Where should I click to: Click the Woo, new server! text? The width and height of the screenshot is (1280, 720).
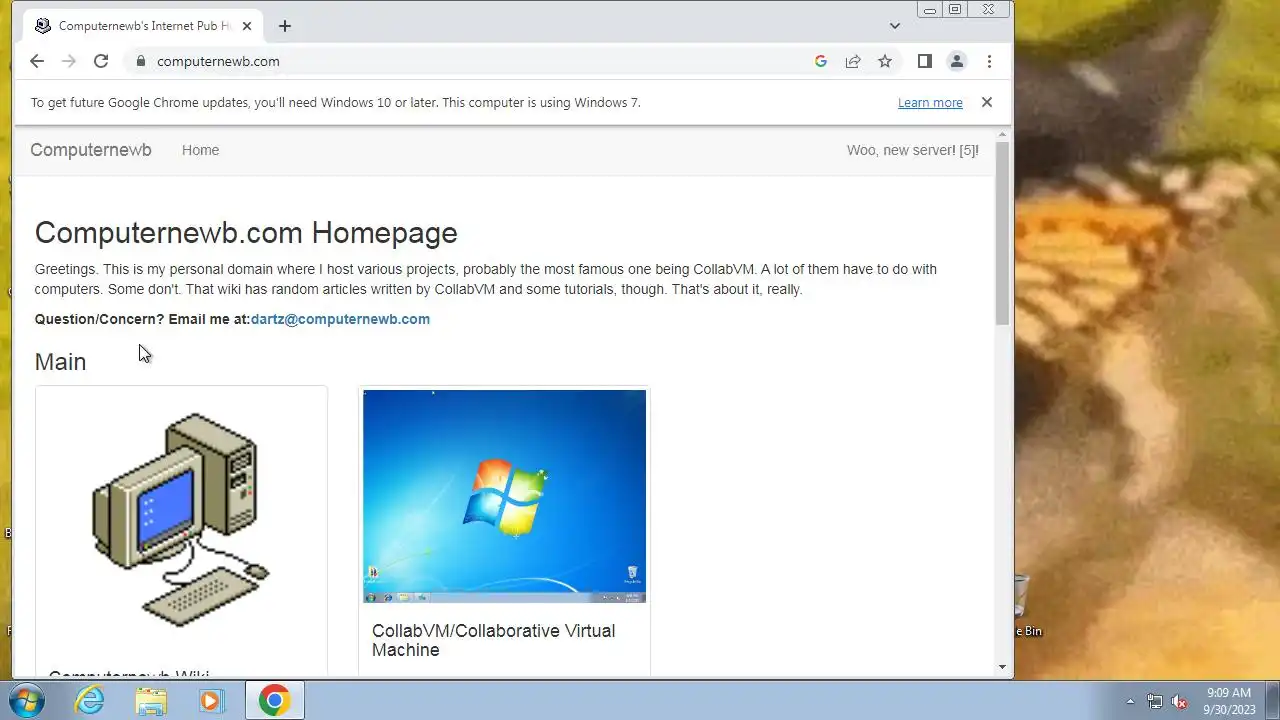tap(913, 150)
